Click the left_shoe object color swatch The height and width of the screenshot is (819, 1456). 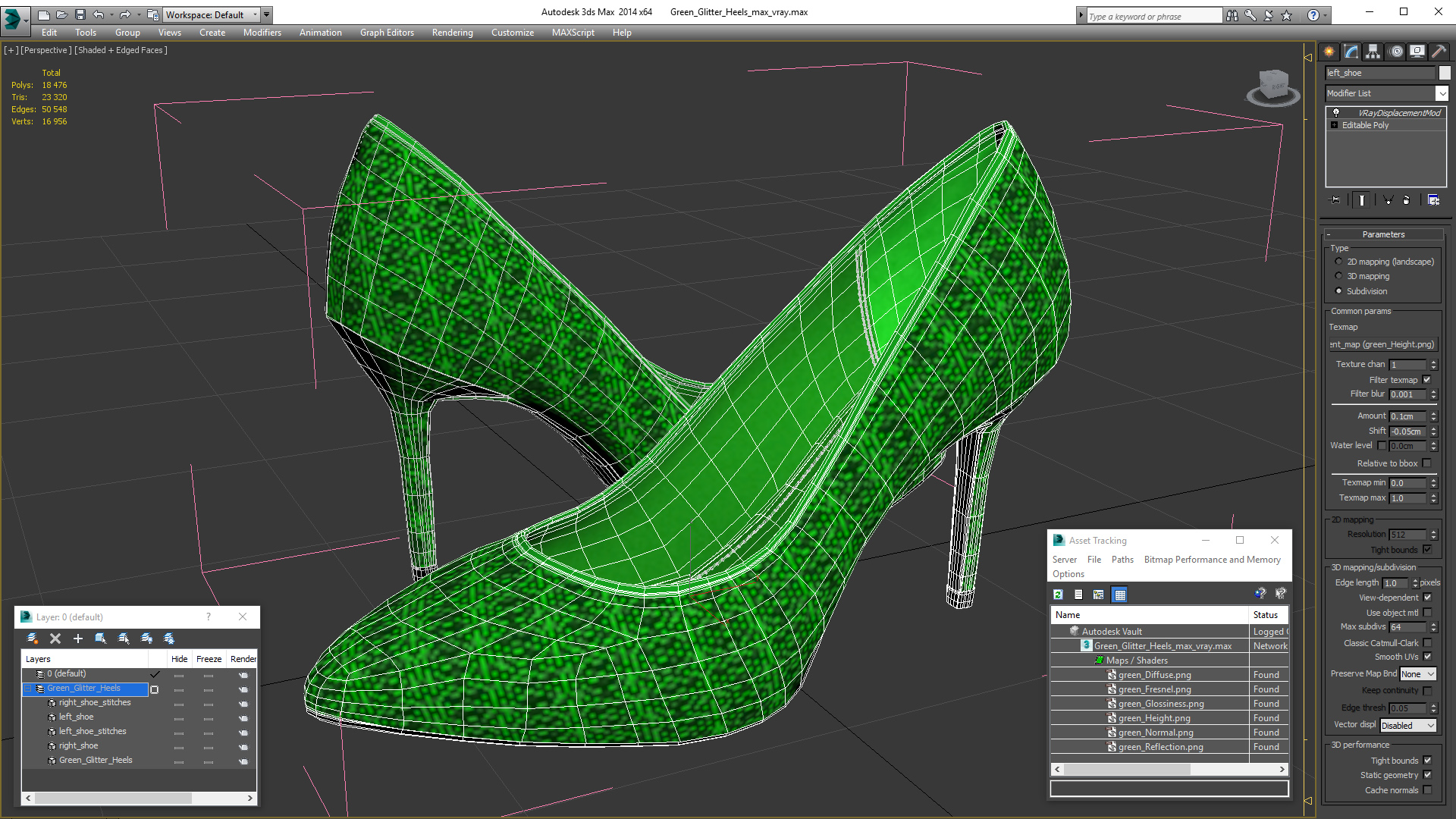(x=1445, y=73)
